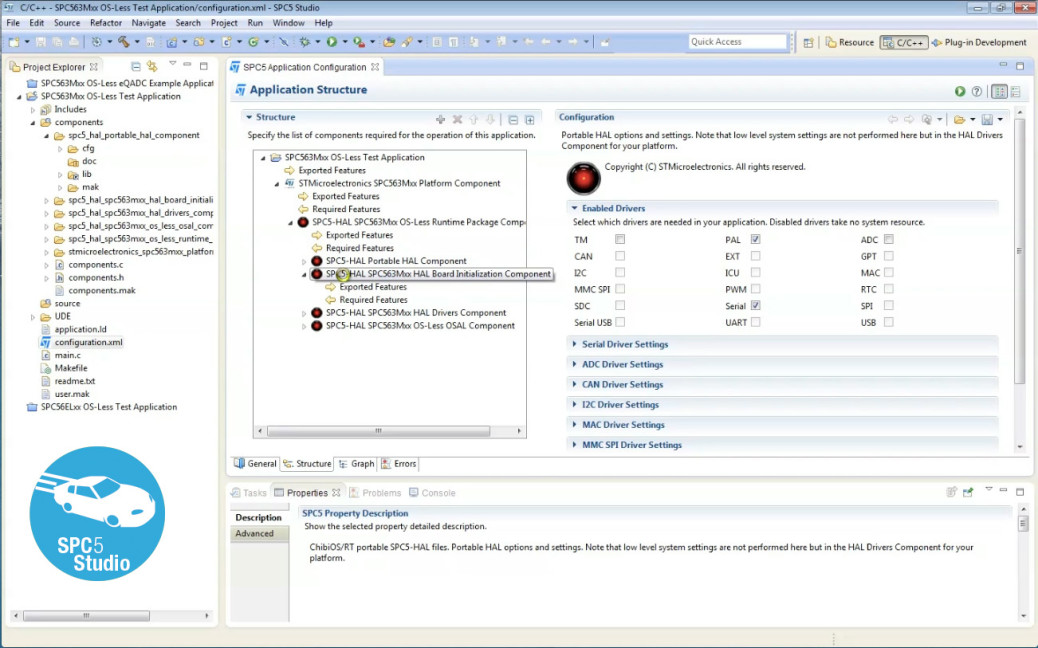Click the Configuration panel open folder icon
The width and height of the screenshot is (1038, 648).
point(959,119)
